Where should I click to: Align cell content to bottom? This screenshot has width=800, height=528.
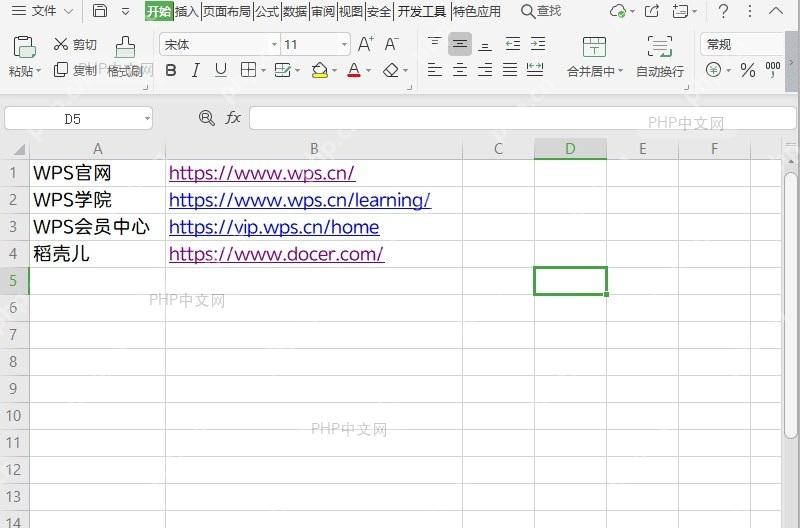pyautogui.click(x=485, y=44)
